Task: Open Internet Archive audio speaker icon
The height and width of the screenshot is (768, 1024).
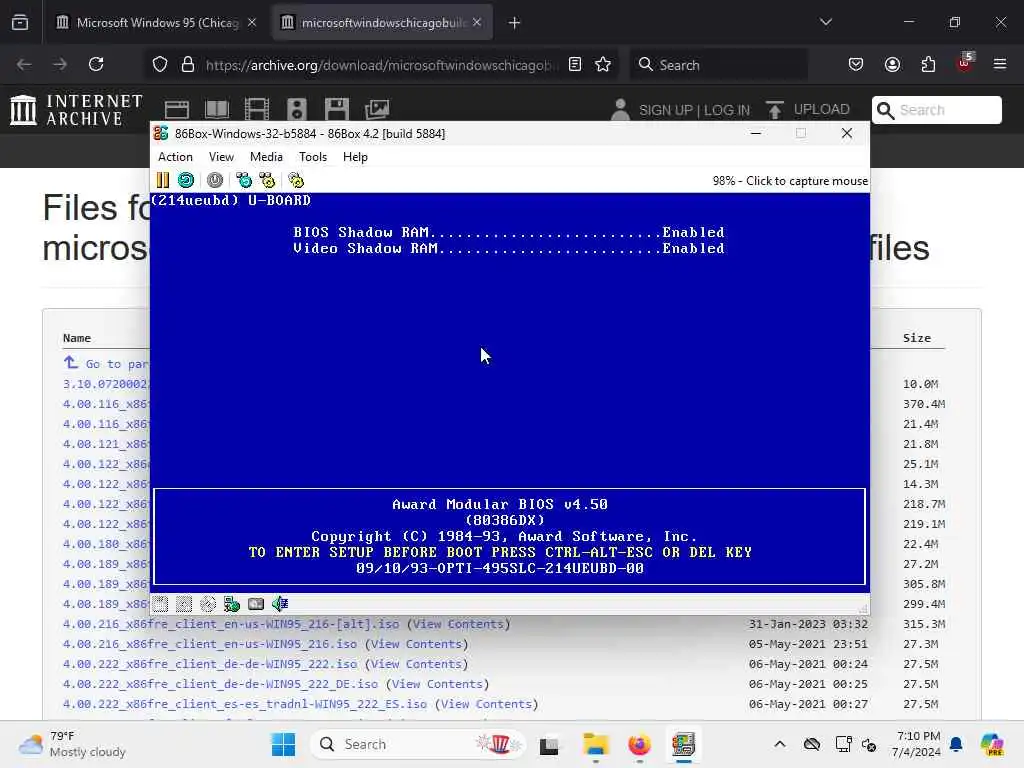Action: (x=297, y=110)
